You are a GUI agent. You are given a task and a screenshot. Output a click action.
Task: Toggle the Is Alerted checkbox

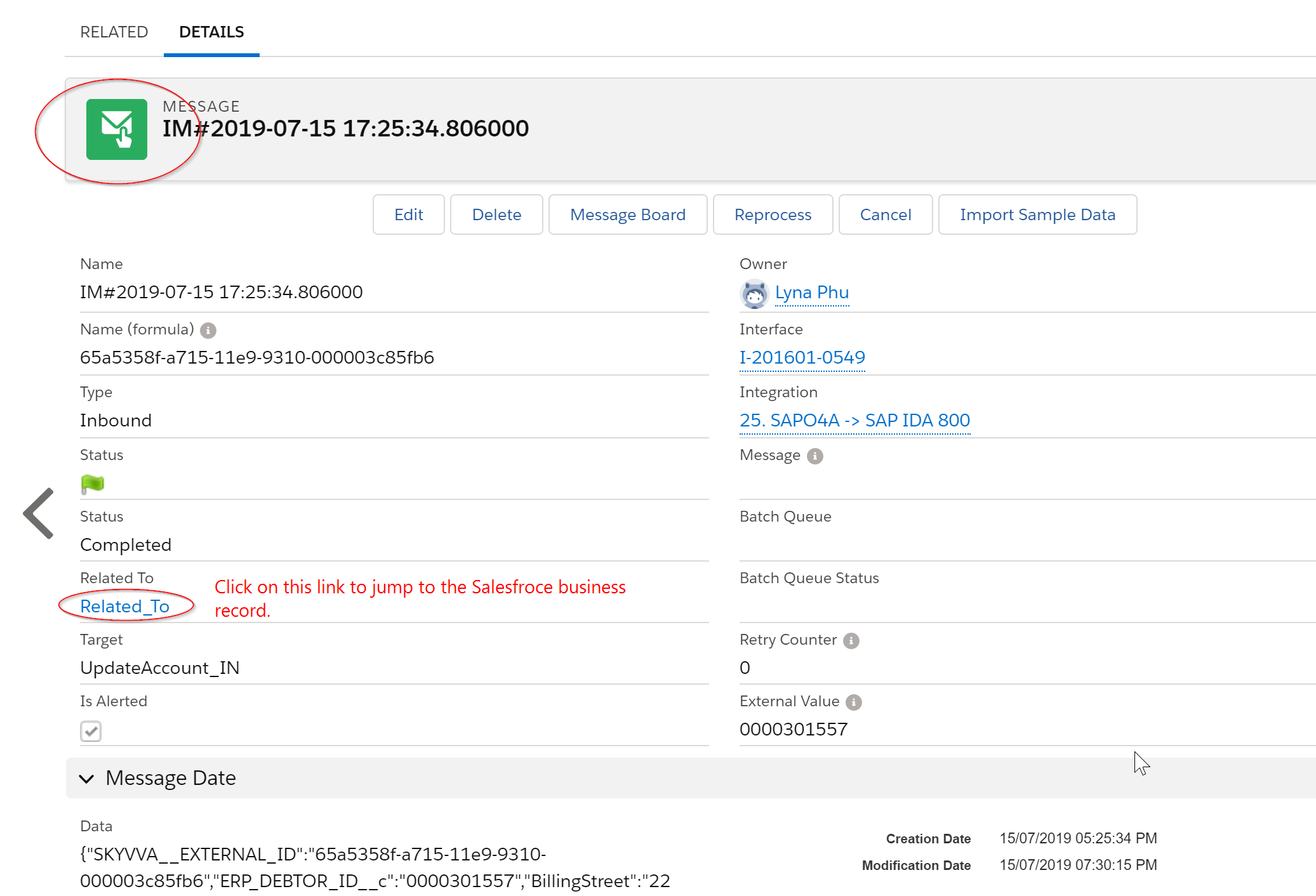click(91, 731)
